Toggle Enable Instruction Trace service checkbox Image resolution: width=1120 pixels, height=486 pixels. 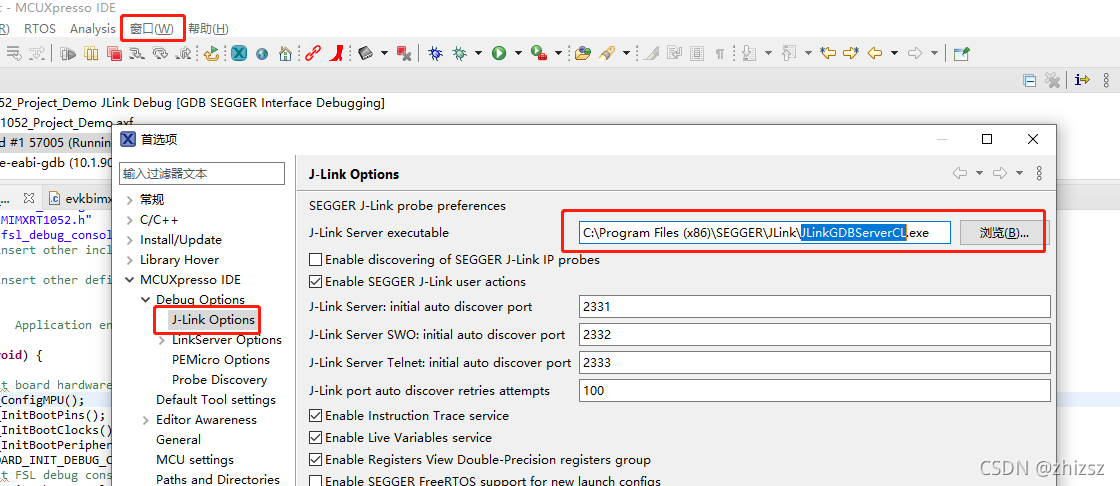315,415
